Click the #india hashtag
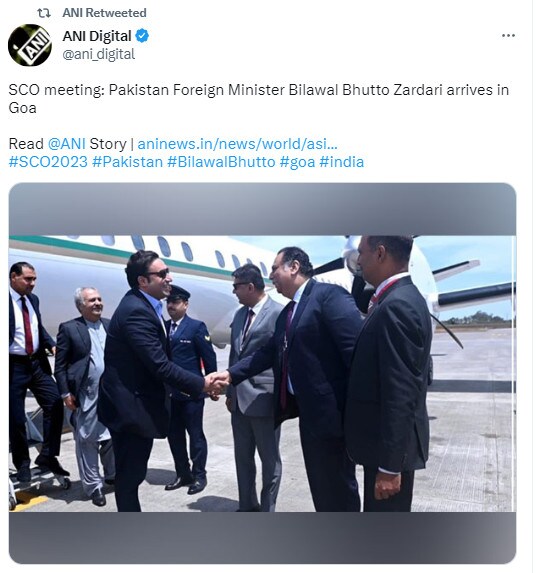The height and width of the screenshot is (573, 540). click(342, 162)
